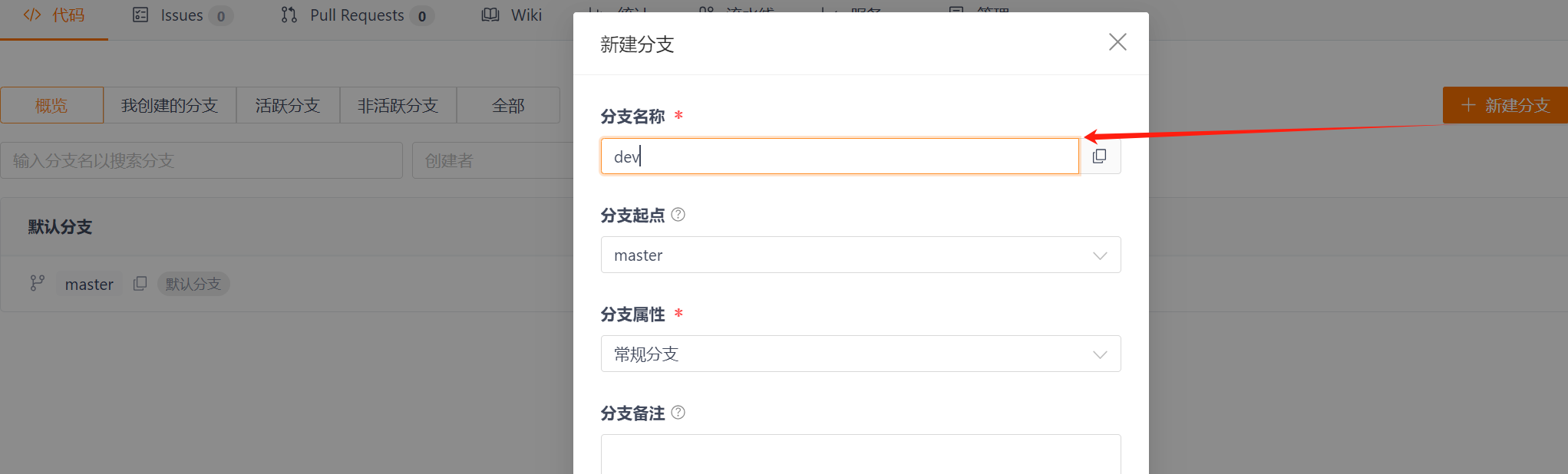Select the 概览 branch filter
The width and height of the screenshot is (1568, 474).
(51, 105)
